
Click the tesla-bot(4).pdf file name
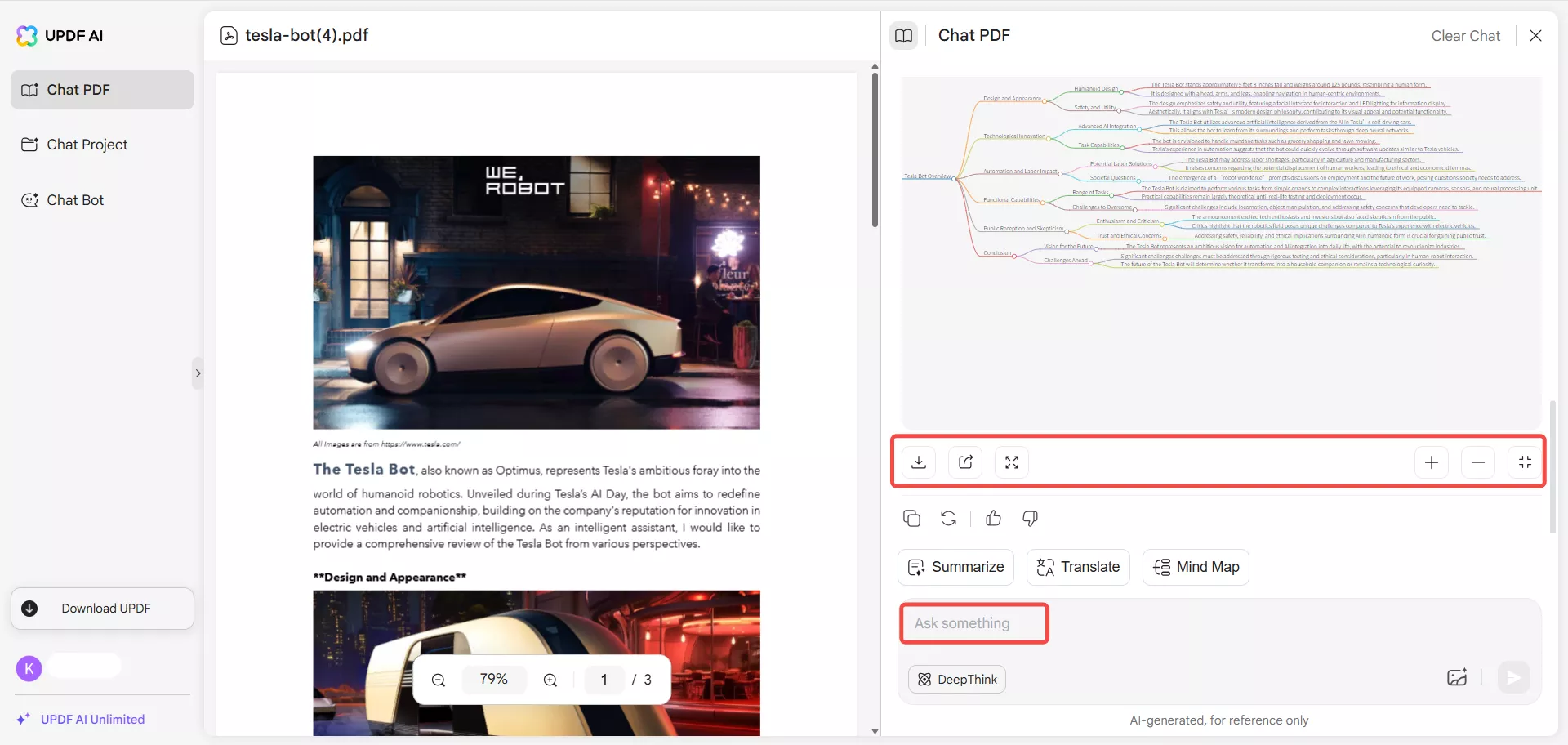pyautogui.click(x=307, y=35)
